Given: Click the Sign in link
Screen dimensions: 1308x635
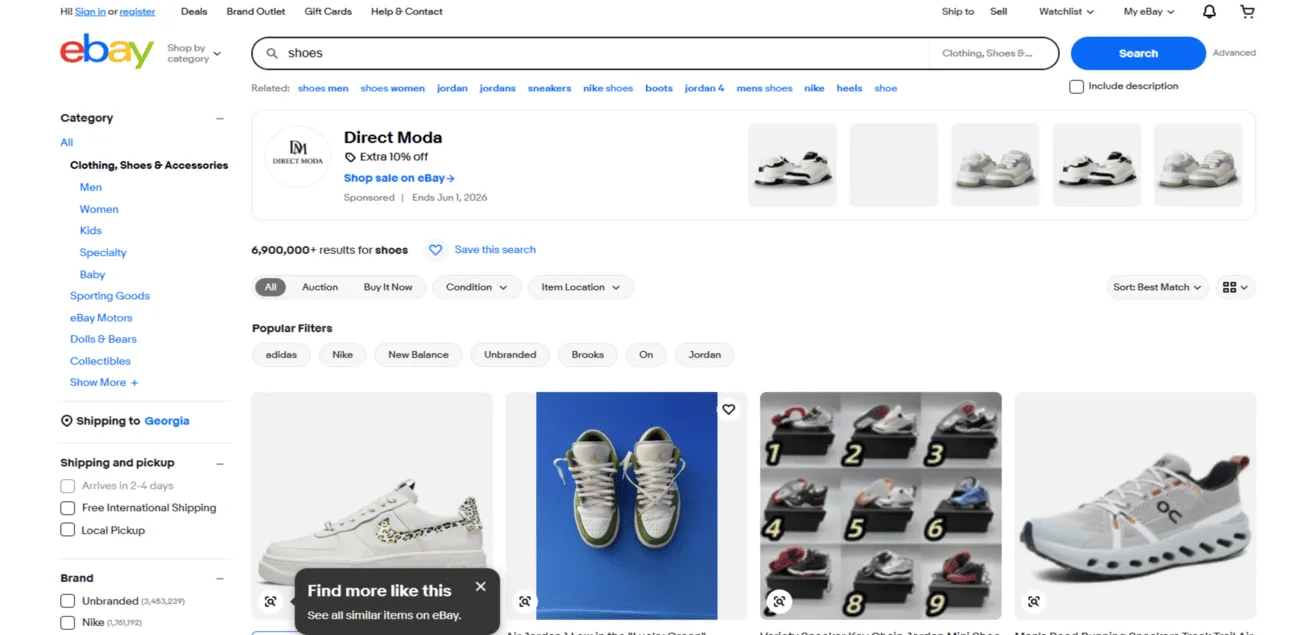Looking at the screenshot, I should (90, 12).
